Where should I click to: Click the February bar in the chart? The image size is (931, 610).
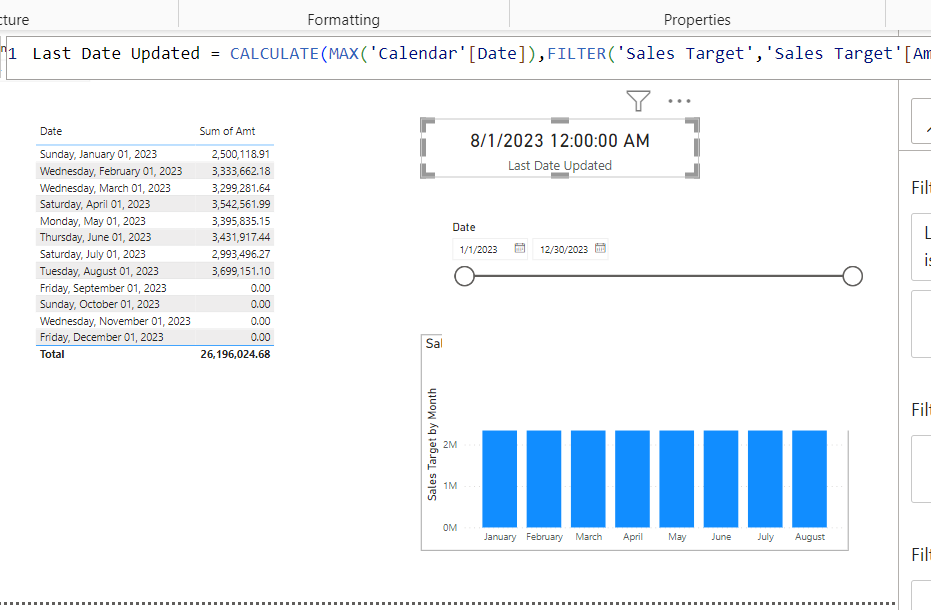544,479
